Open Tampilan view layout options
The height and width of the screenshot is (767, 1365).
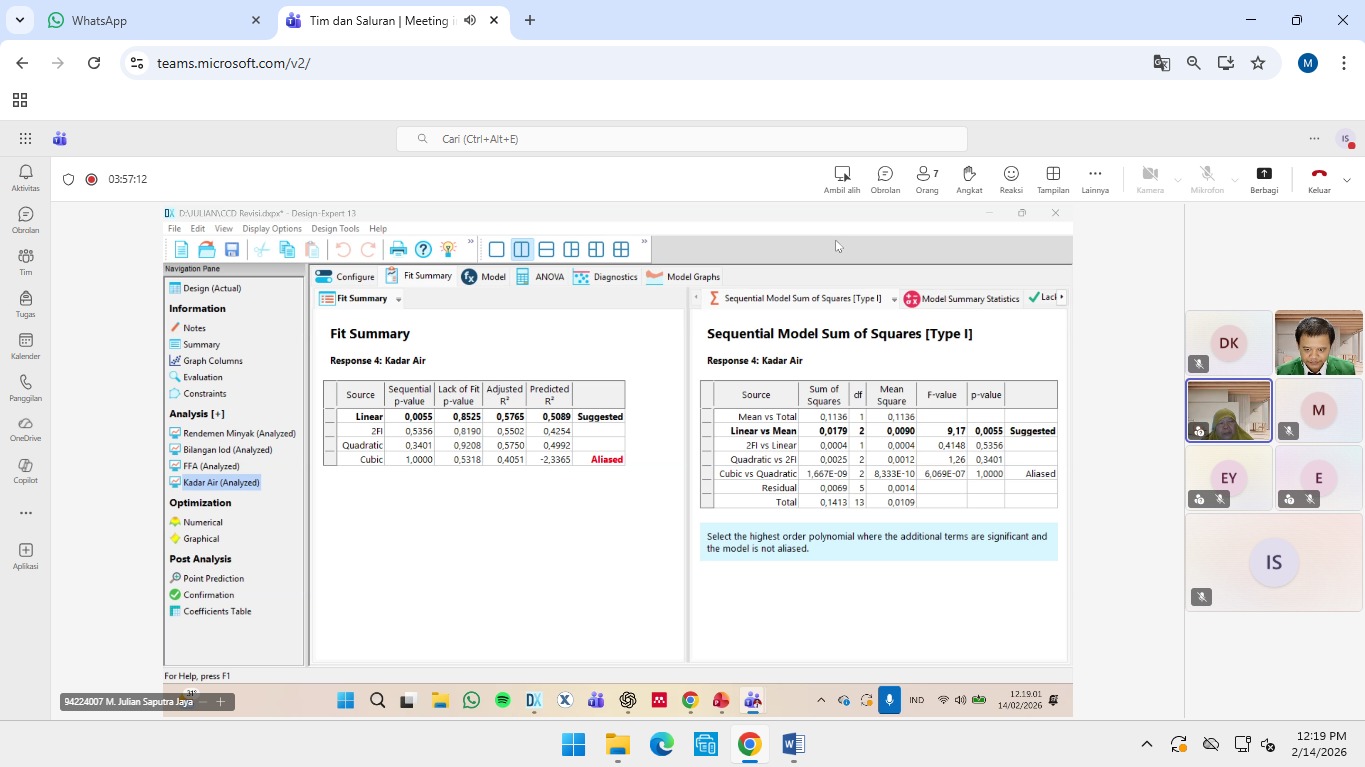1053,178
